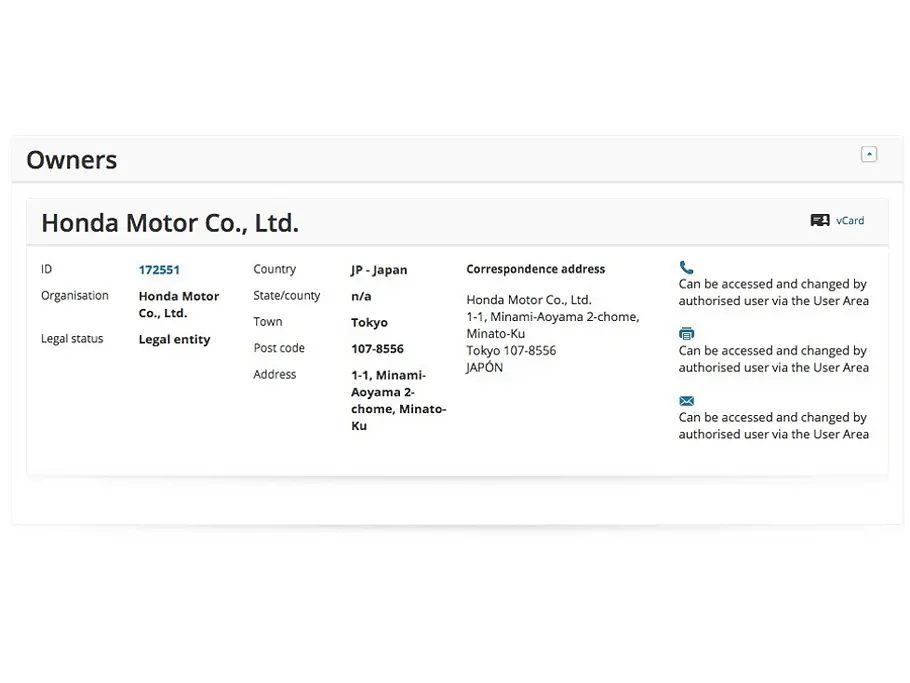Select the post code value 107-8556
The image size is (910, 683).
tap(377, 349)
